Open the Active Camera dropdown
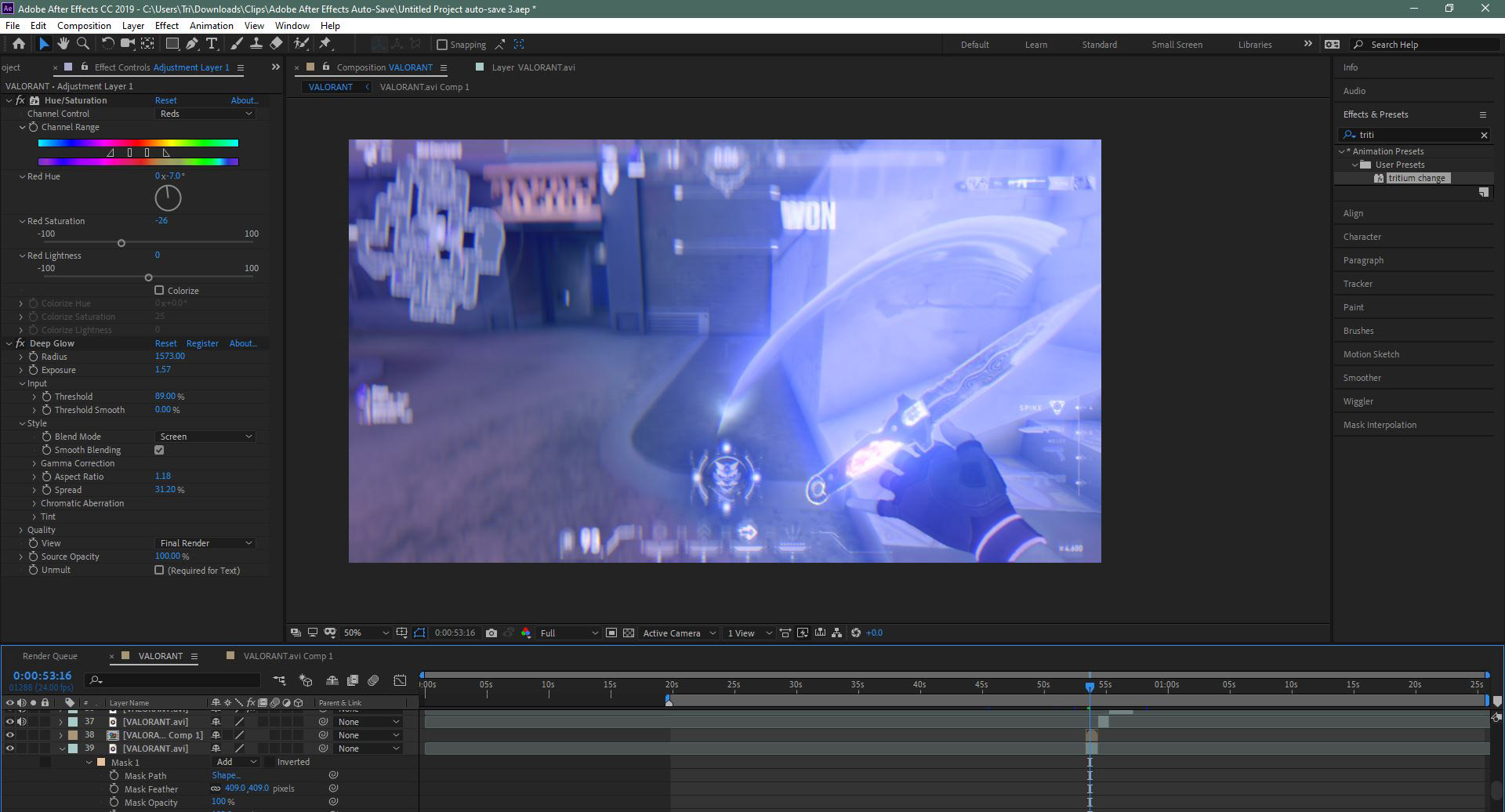The width and height of the screenshot is (1505, 812). click(679, 633)
